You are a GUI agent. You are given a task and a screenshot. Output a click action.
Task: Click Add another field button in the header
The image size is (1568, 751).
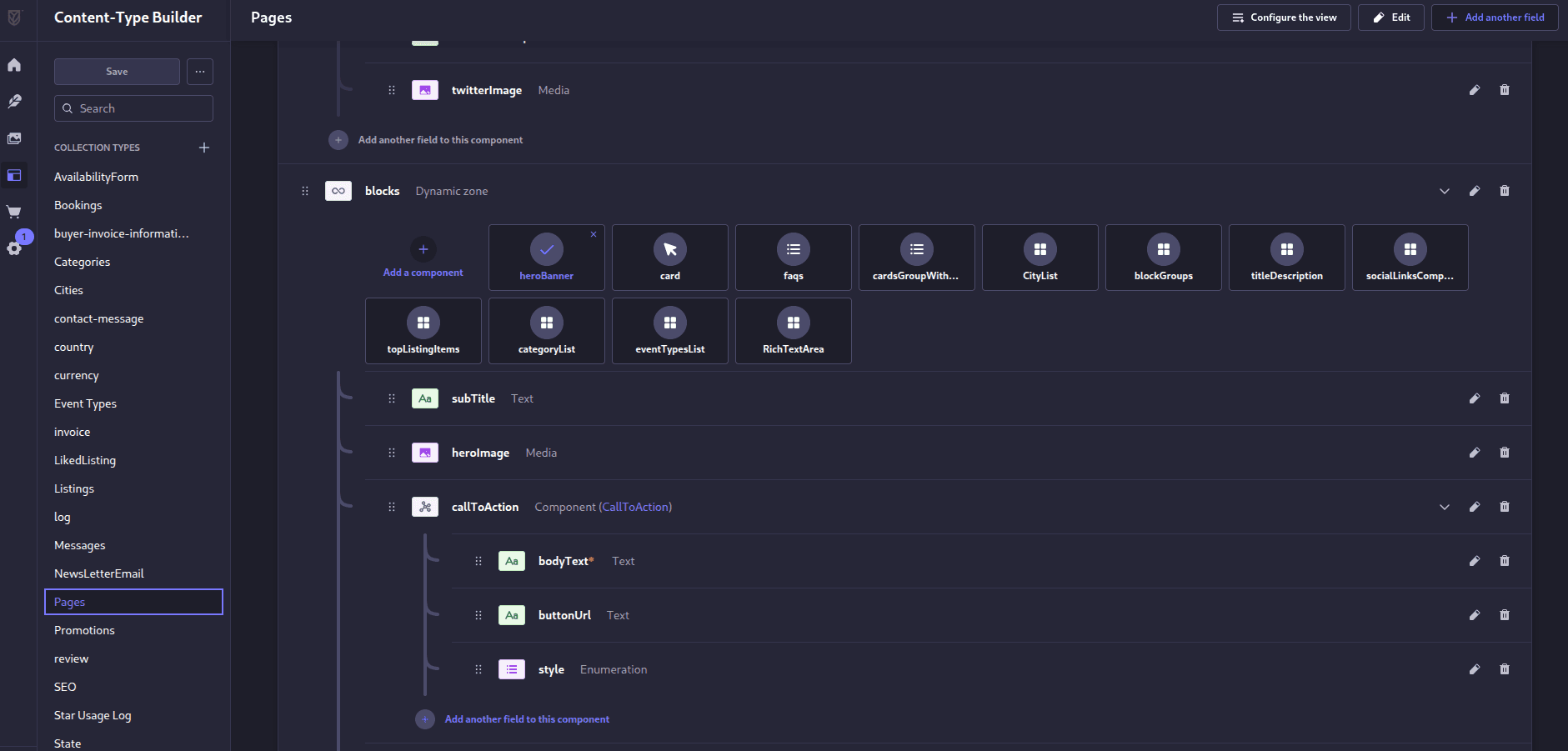tap(1495, 18)
